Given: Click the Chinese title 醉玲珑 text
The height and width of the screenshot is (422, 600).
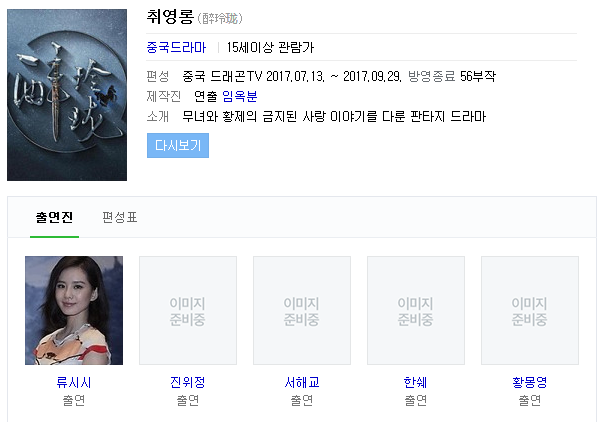Looking at the screenshot, I should pos(220,18).
